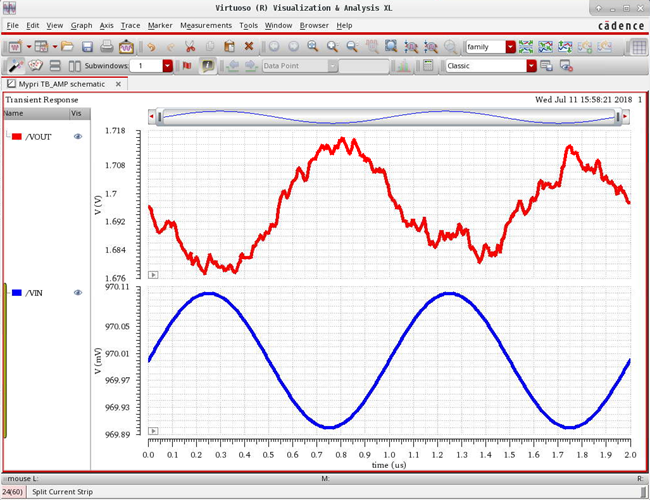Screen dimensions: 650x500
Task: Toggle visibility of /VIN trace
Action: pos(78,293)
